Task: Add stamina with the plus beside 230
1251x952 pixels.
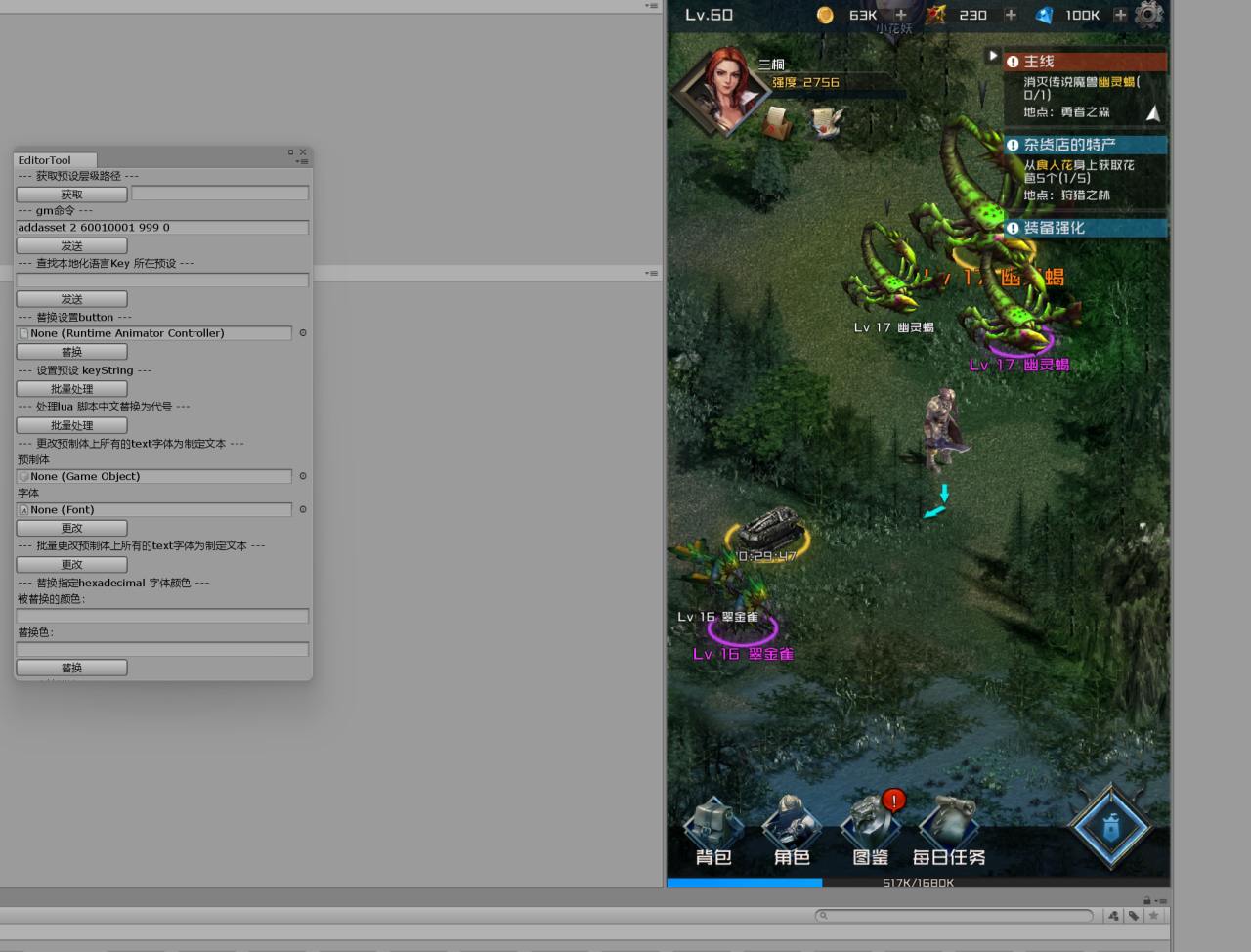Action: 1011,15
